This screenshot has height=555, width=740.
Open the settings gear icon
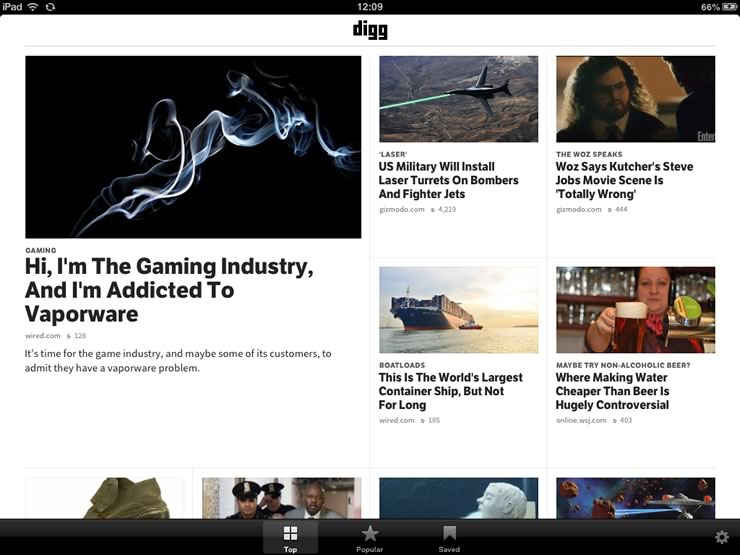coord(721,538)
